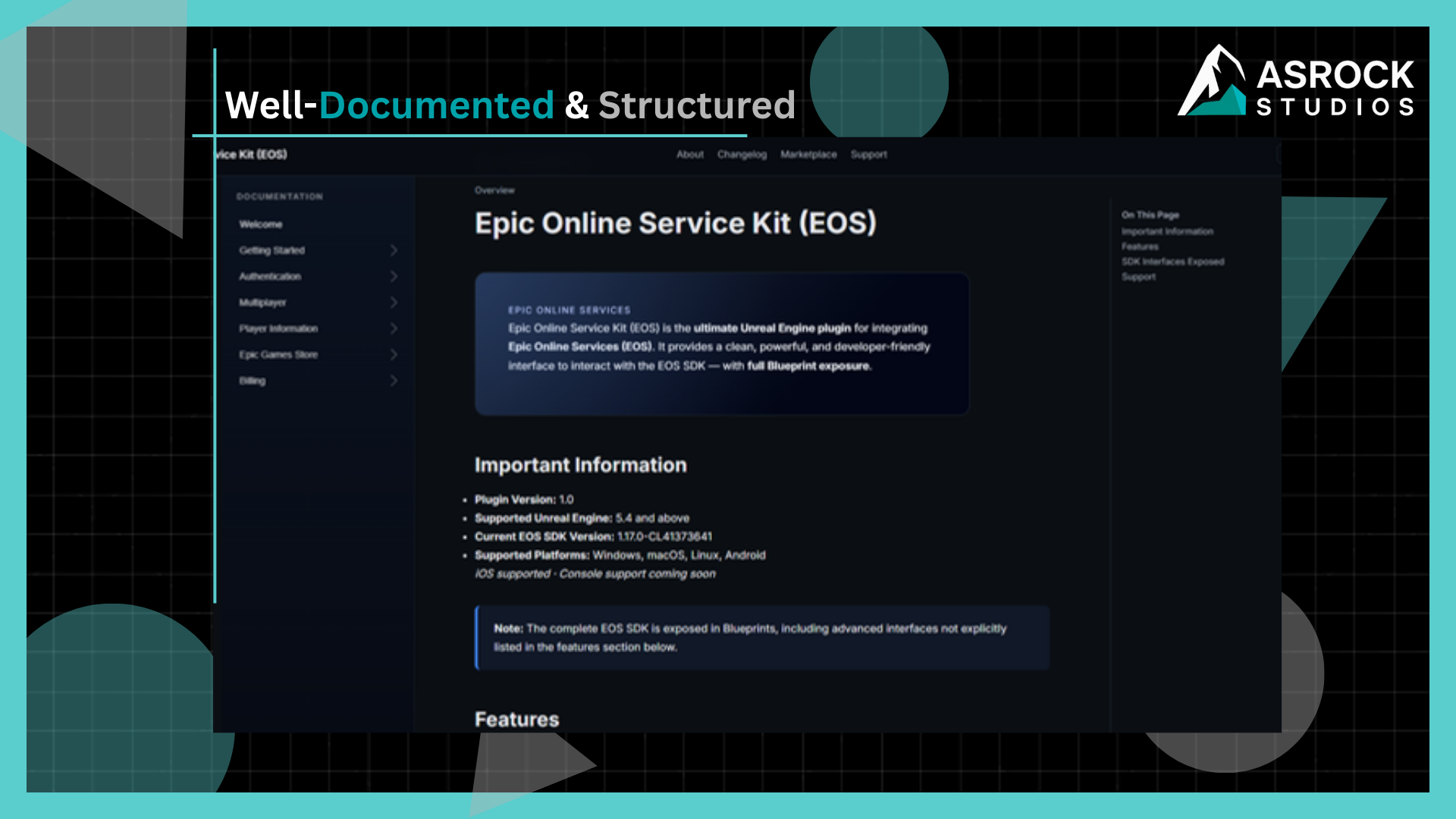Expand the Billing chevron

pos(394,381)
